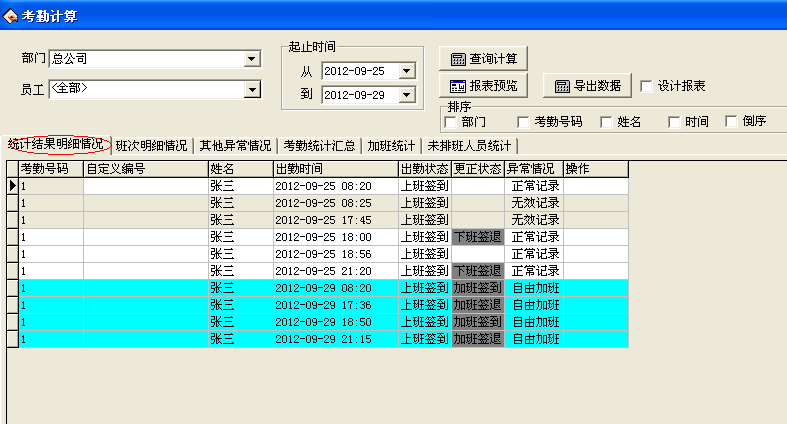
Task: Click 加班签到 in the 18:50 row
Action: click(x=478, y=322)
